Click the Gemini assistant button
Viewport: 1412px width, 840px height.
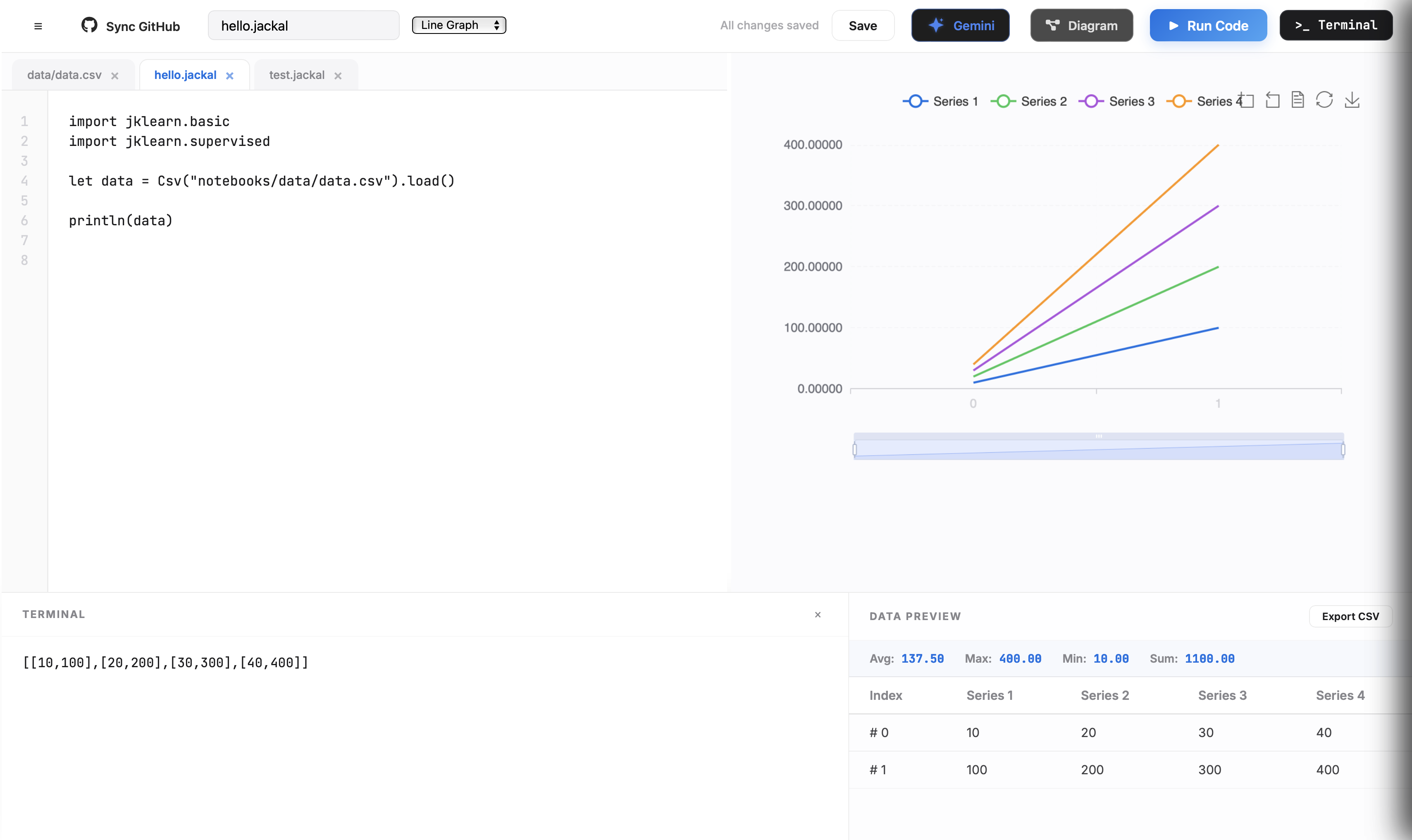pos(960,26)
